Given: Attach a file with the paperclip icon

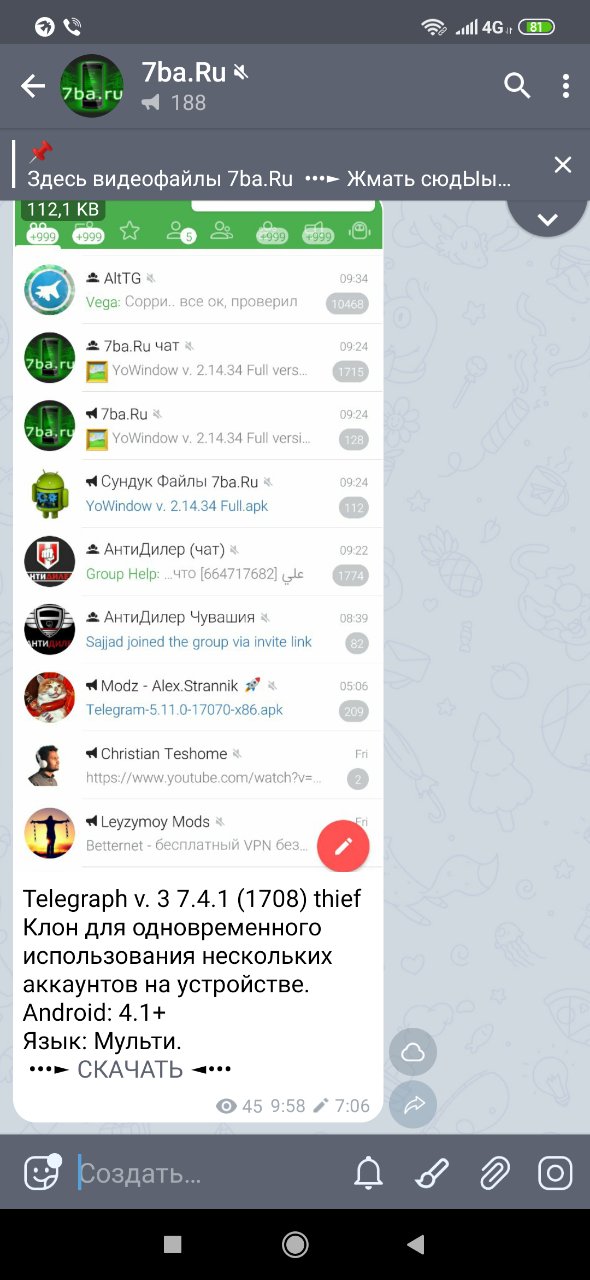Looking at the screenshot, I should click(x=494, y=1172).
